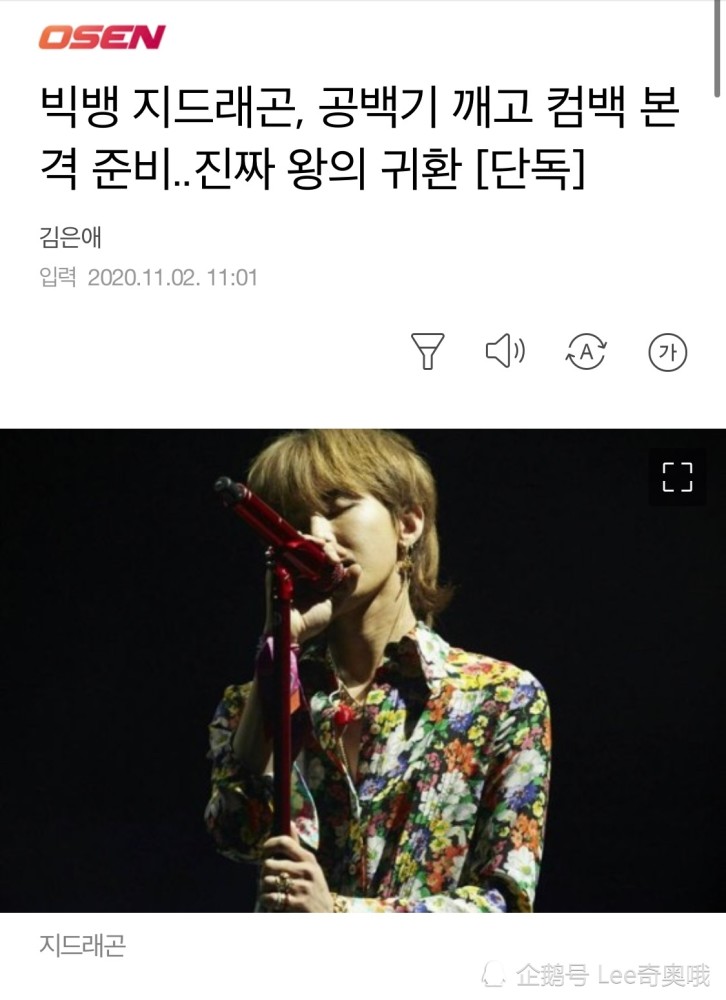The image size is (726, 1000).
Task: Click the watermark text Lee奇奥哦
Action: click(x=654, y=976)
